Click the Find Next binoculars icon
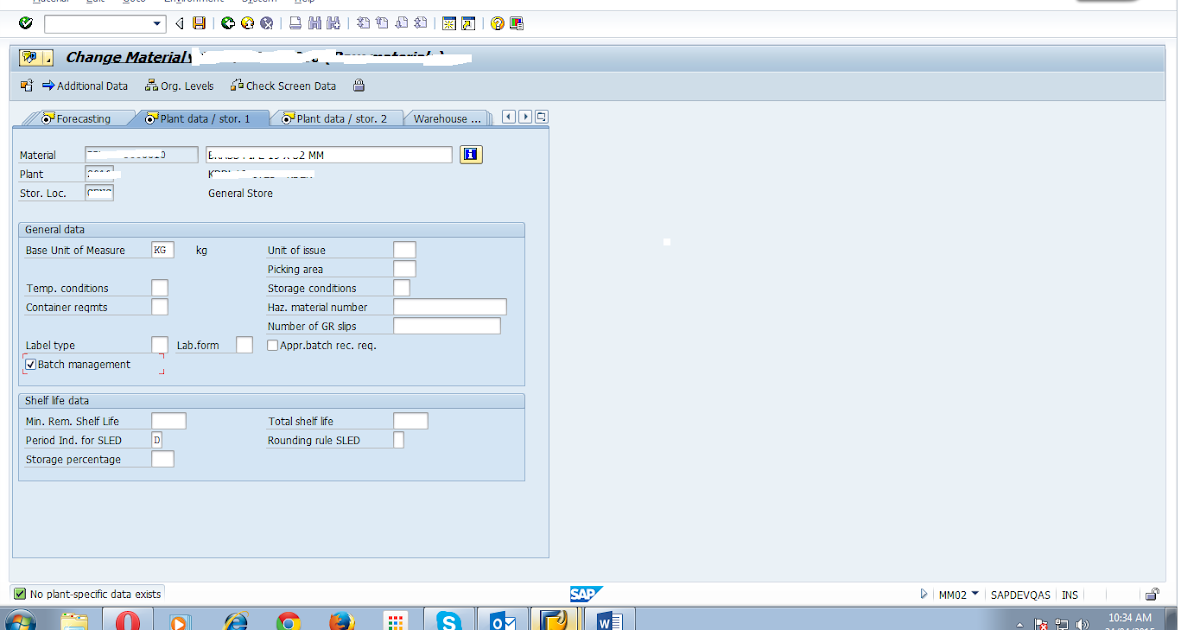This screenshot has width=1200, height=630. [331, 23]
